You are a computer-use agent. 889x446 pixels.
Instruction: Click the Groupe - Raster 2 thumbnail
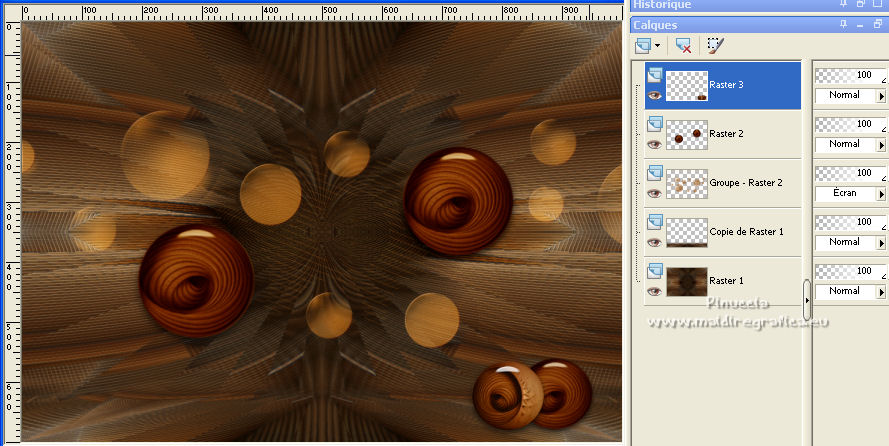[687, 184]
